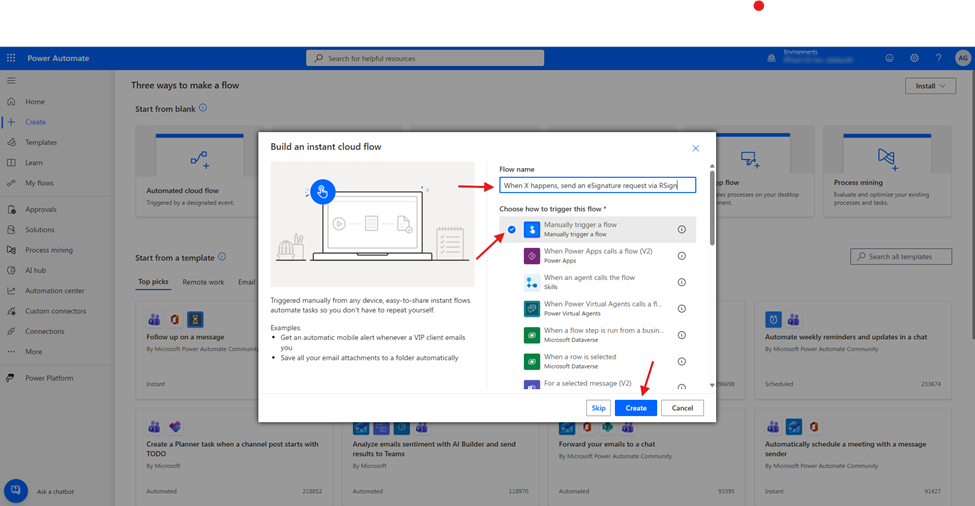This screenshot has height=506, width=975.
Task: Click the feedback smiley icon
Action: tap(889, 58)
